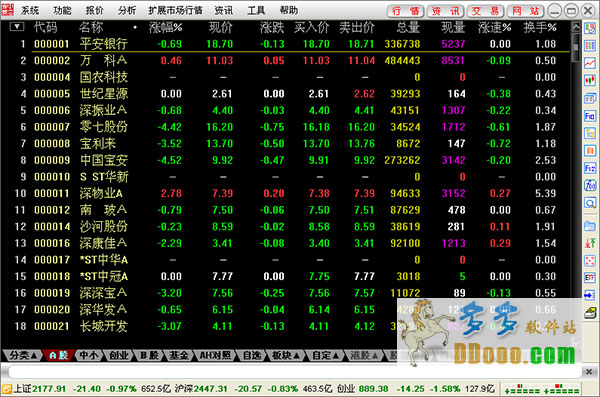This screenshot has width=600, height=397.
Task: Click the printer icon in the sidebar
Action: (590, 313)
